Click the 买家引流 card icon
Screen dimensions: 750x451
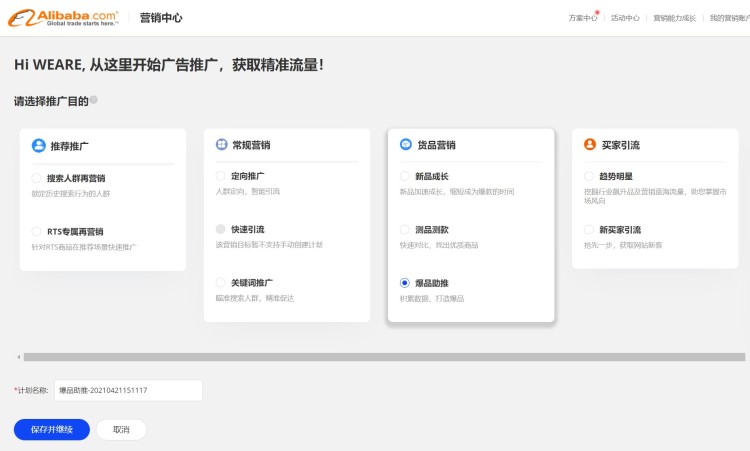(590, 145)
